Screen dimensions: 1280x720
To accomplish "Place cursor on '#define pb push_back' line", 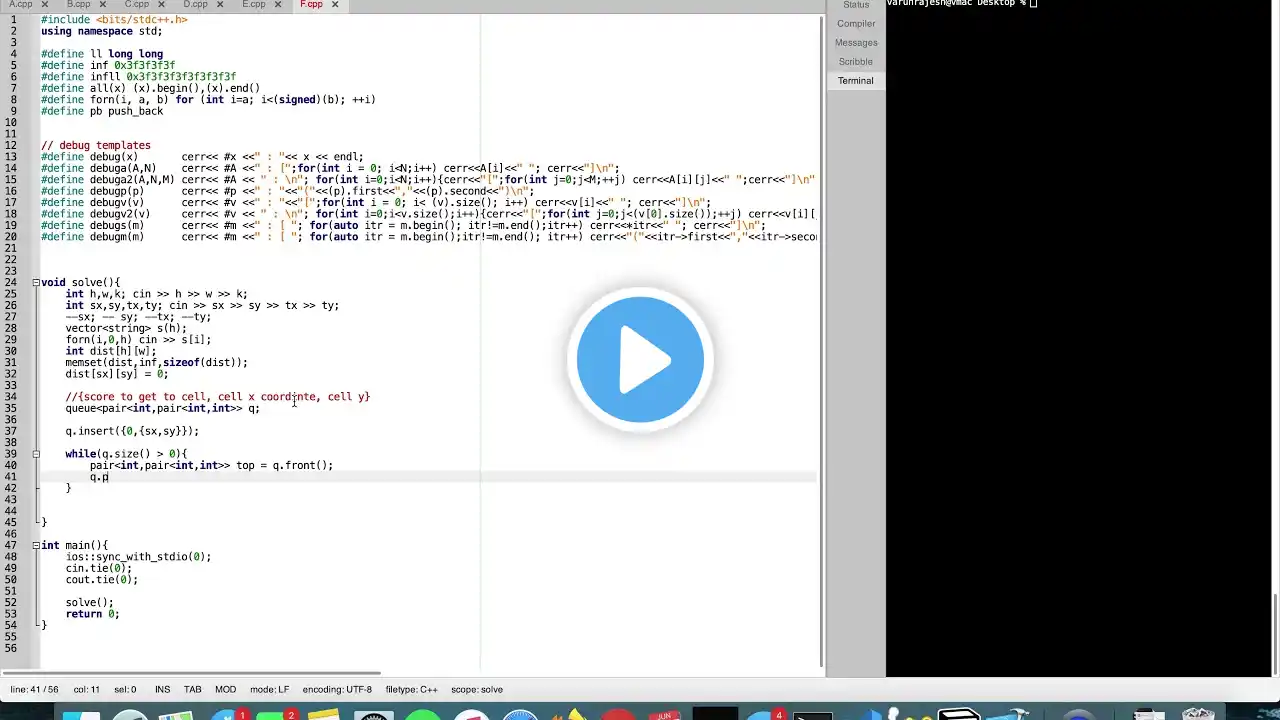I will (x=101, y=111).
